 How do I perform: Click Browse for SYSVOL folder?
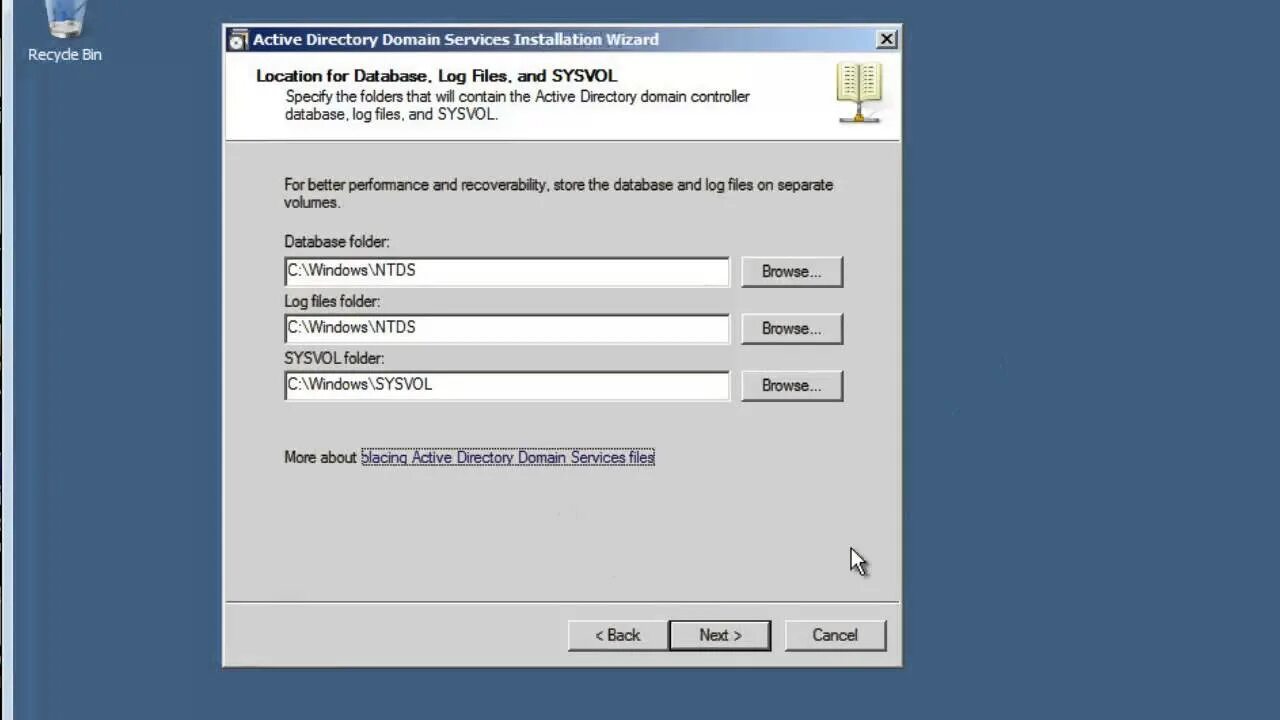point(791,385)
